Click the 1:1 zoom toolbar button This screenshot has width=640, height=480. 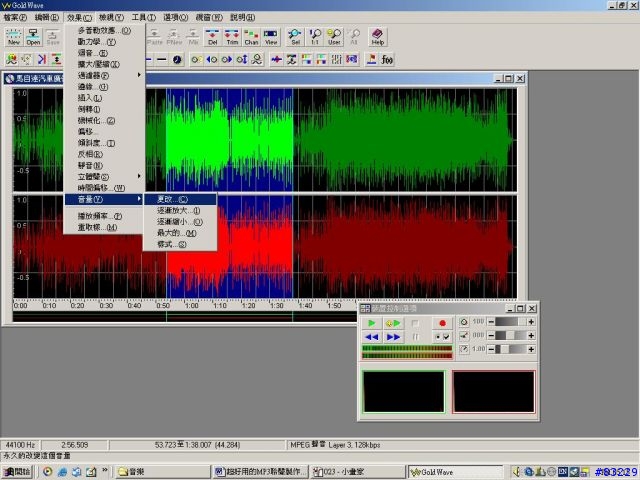coord(315,37)
